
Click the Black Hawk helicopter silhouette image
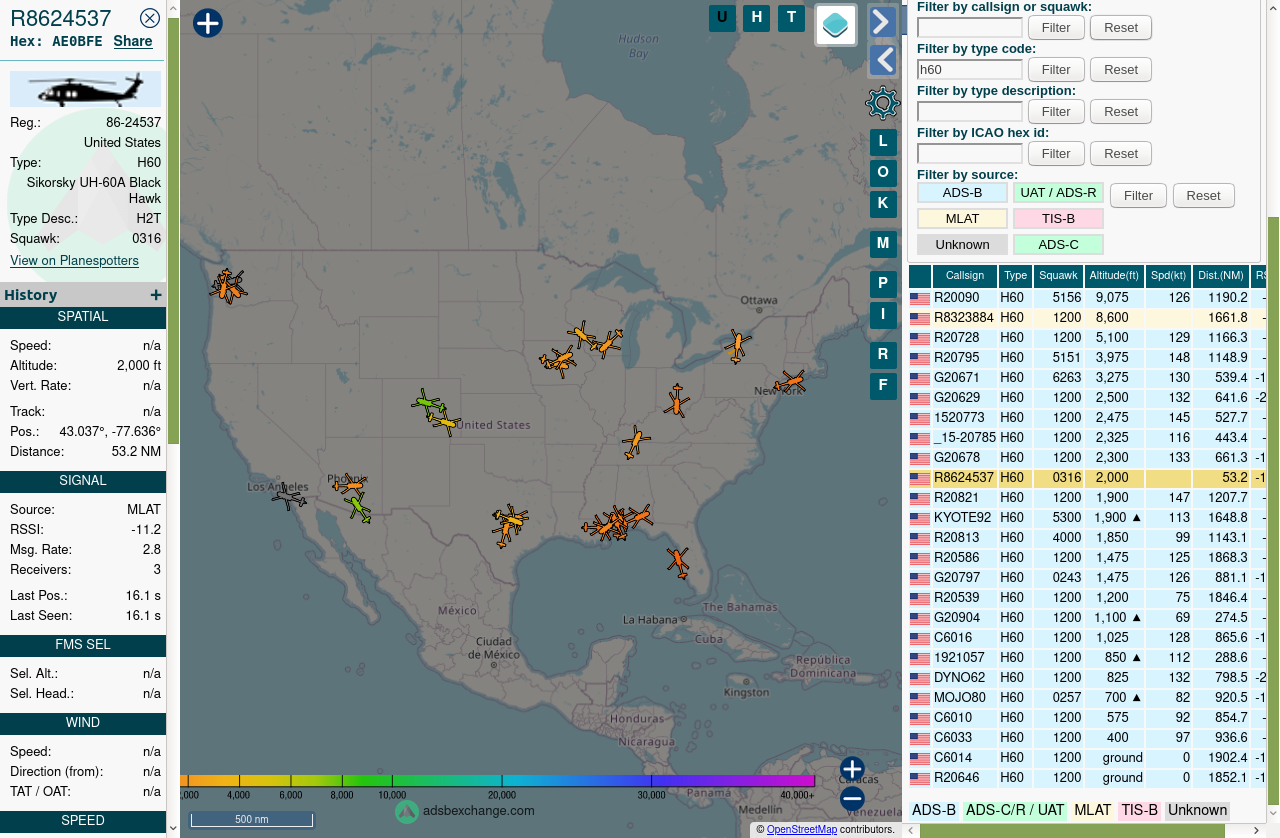(85, 90)
